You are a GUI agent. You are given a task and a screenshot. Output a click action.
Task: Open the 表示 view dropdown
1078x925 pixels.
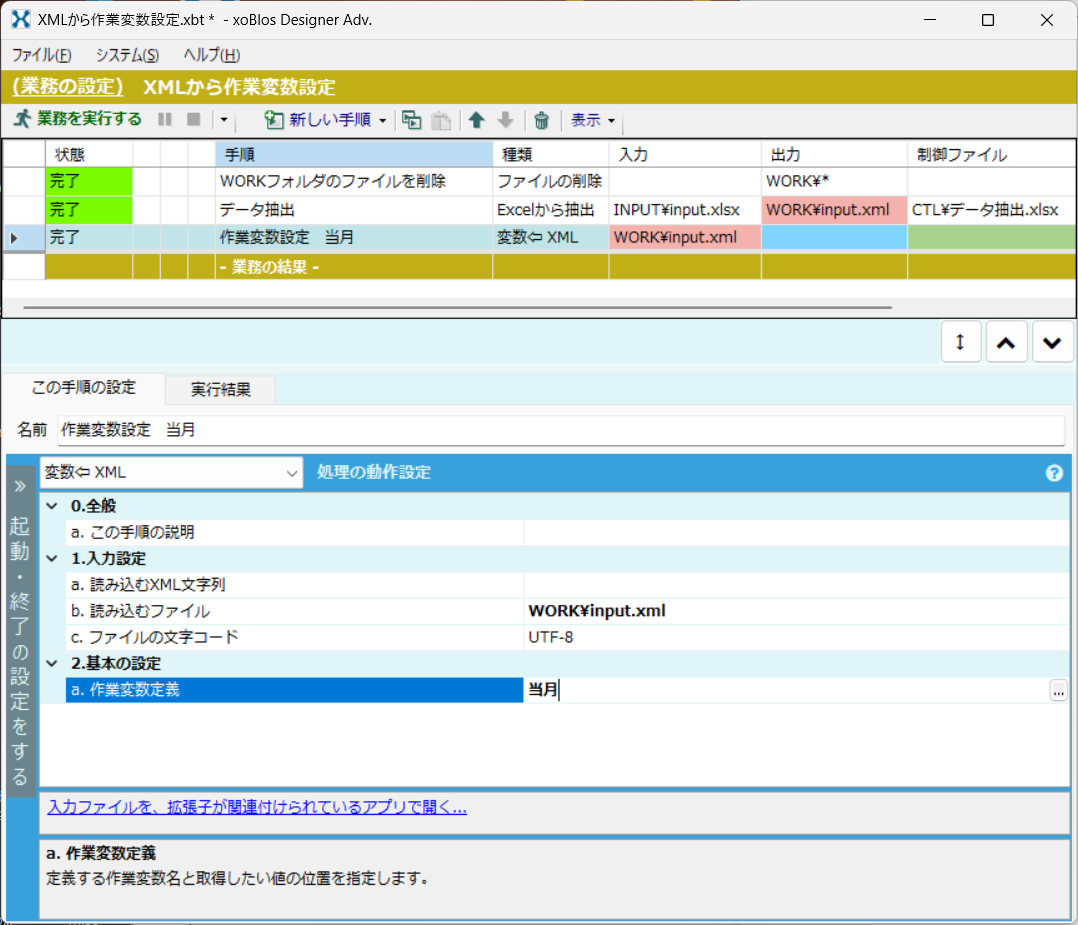[x=593, y=120]
